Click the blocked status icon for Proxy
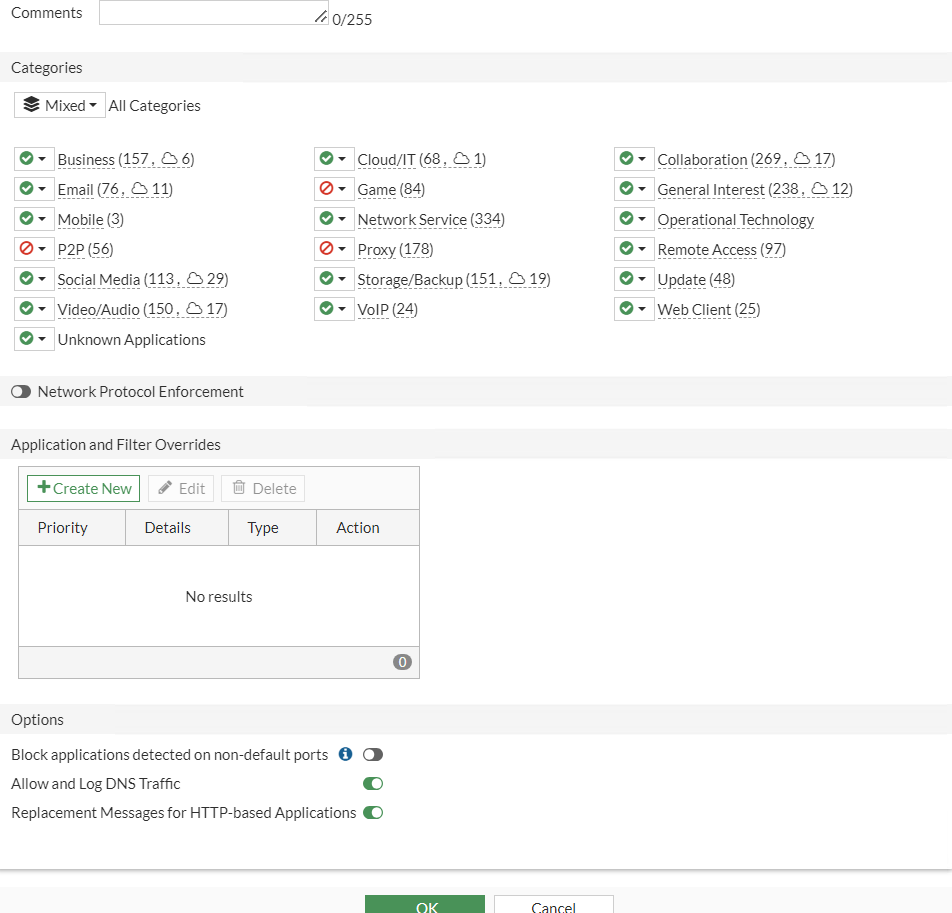The width and height of the screenshot is (952, 913). [326, 249]
